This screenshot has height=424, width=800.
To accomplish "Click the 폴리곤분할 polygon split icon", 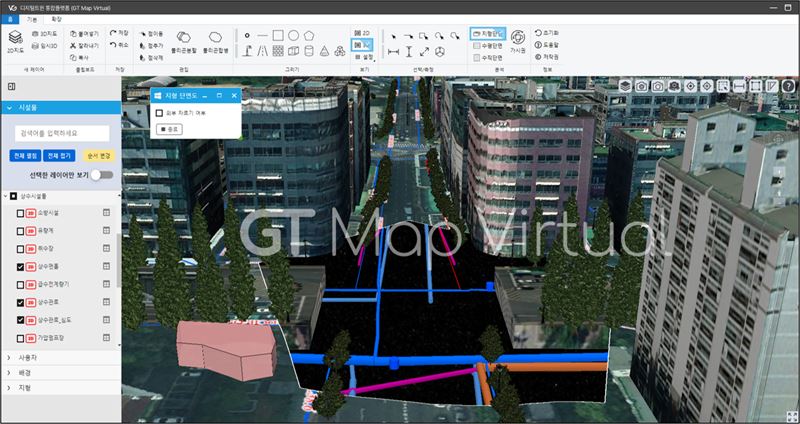I will pos(183,37).
